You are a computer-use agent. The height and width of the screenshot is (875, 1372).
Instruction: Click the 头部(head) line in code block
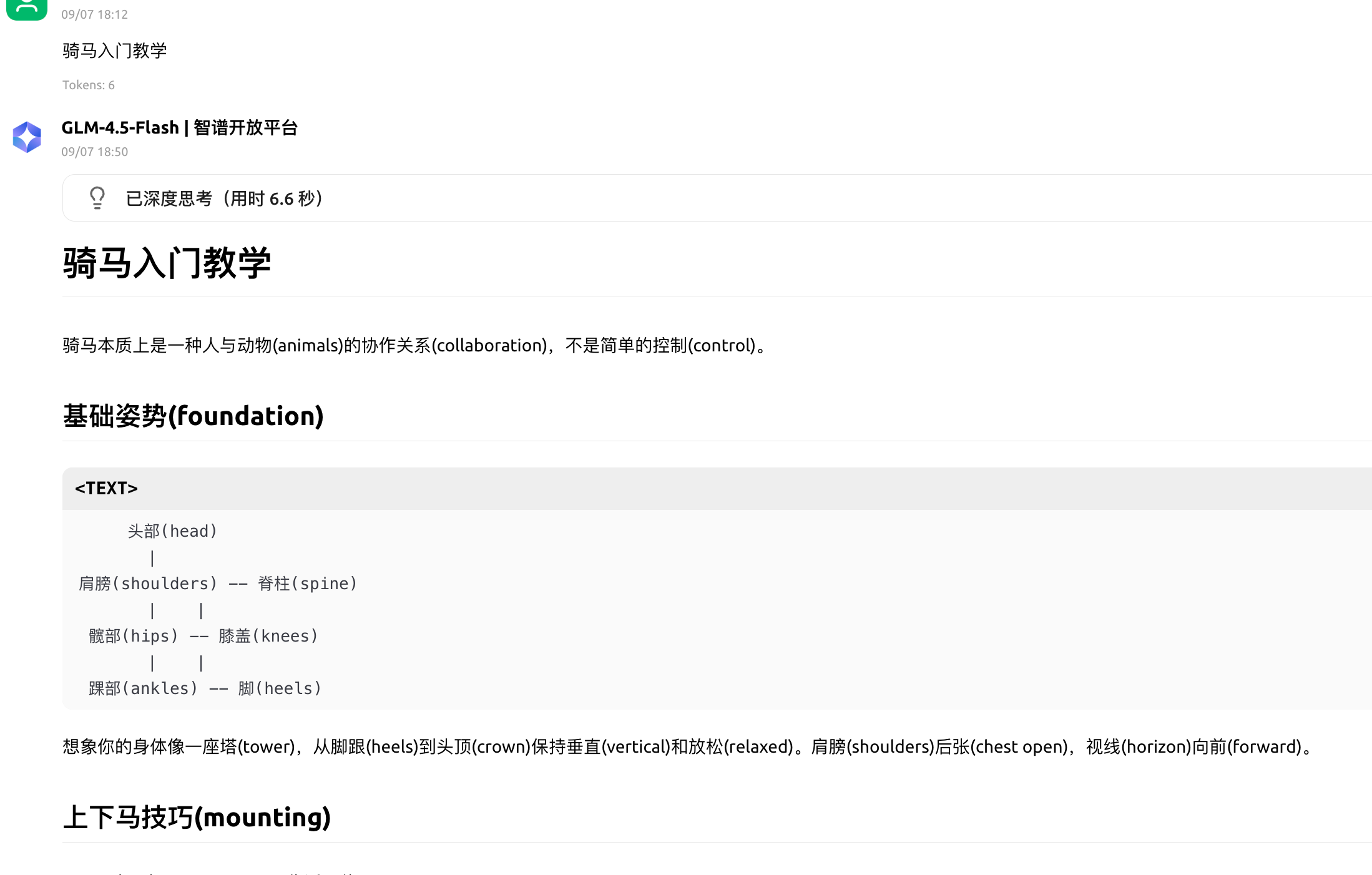click(x=172, y=531)
